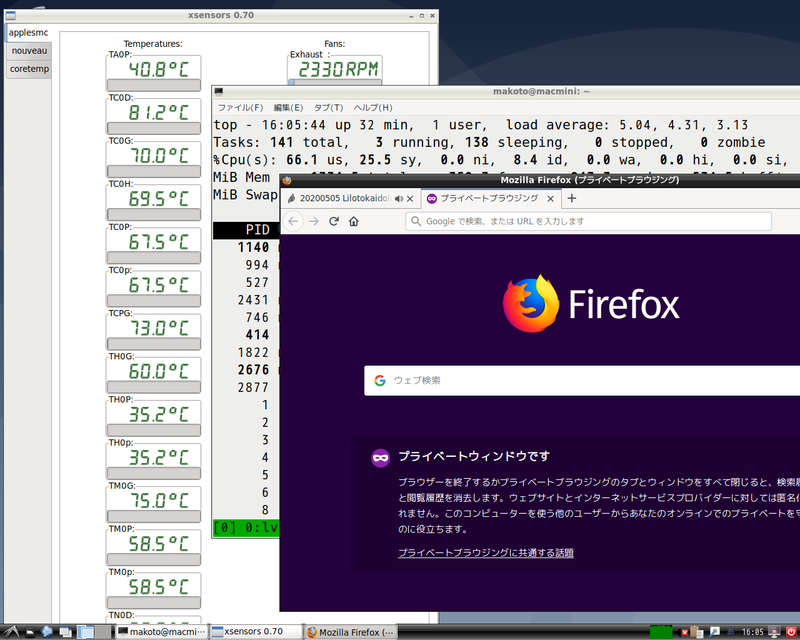Open the LXDE start menu icon

pos(10,631)
